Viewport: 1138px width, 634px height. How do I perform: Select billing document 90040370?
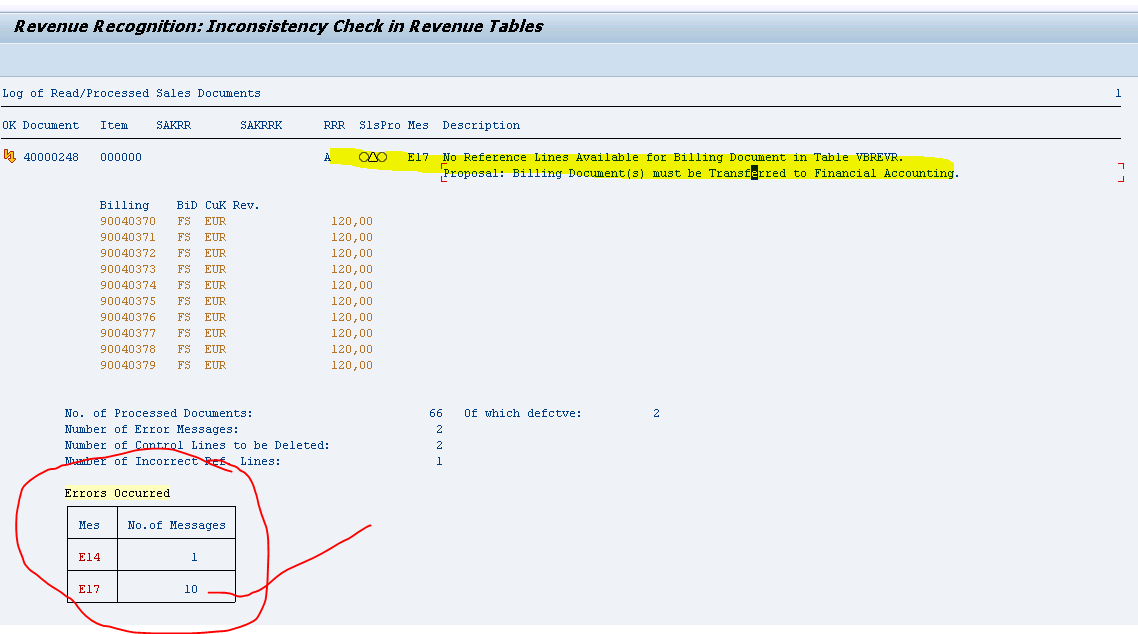pyautogui.click(x=128, y=221)
